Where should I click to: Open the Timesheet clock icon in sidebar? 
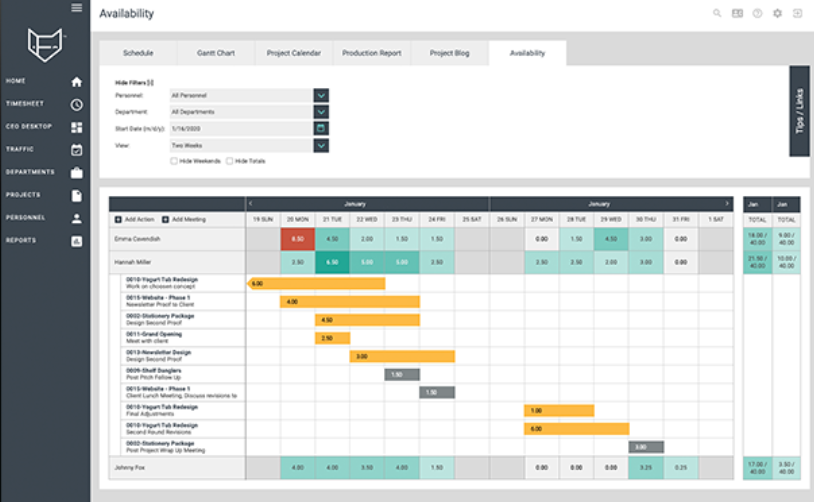tap(77, 104)
